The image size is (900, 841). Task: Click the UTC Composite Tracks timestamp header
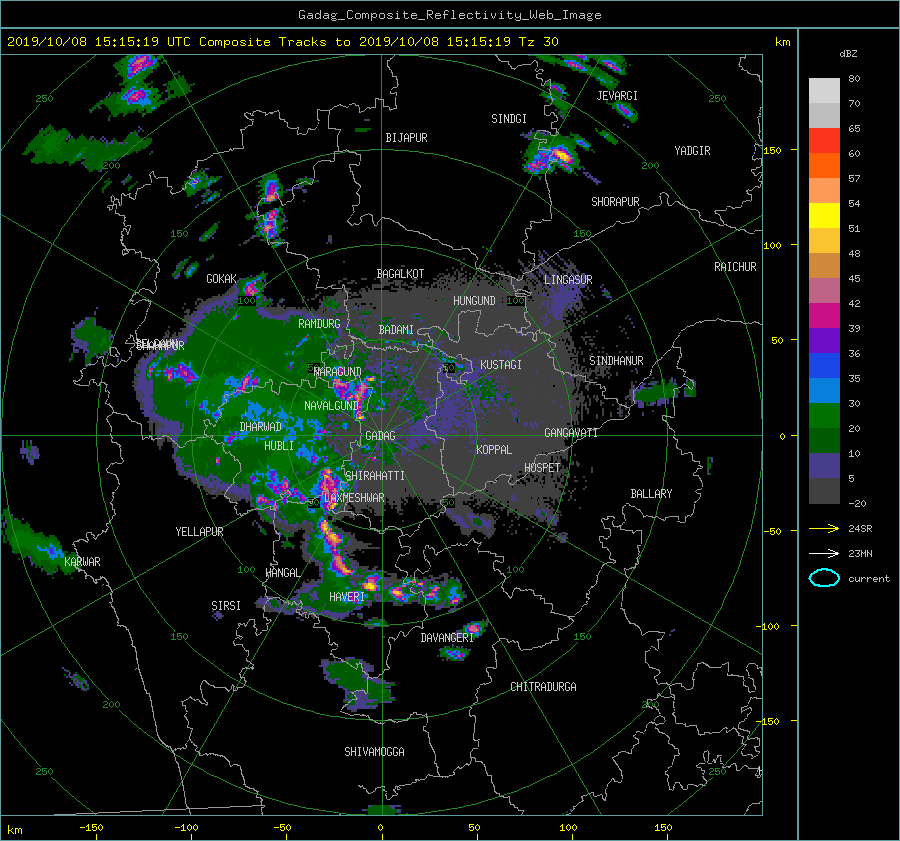[282, 42]
